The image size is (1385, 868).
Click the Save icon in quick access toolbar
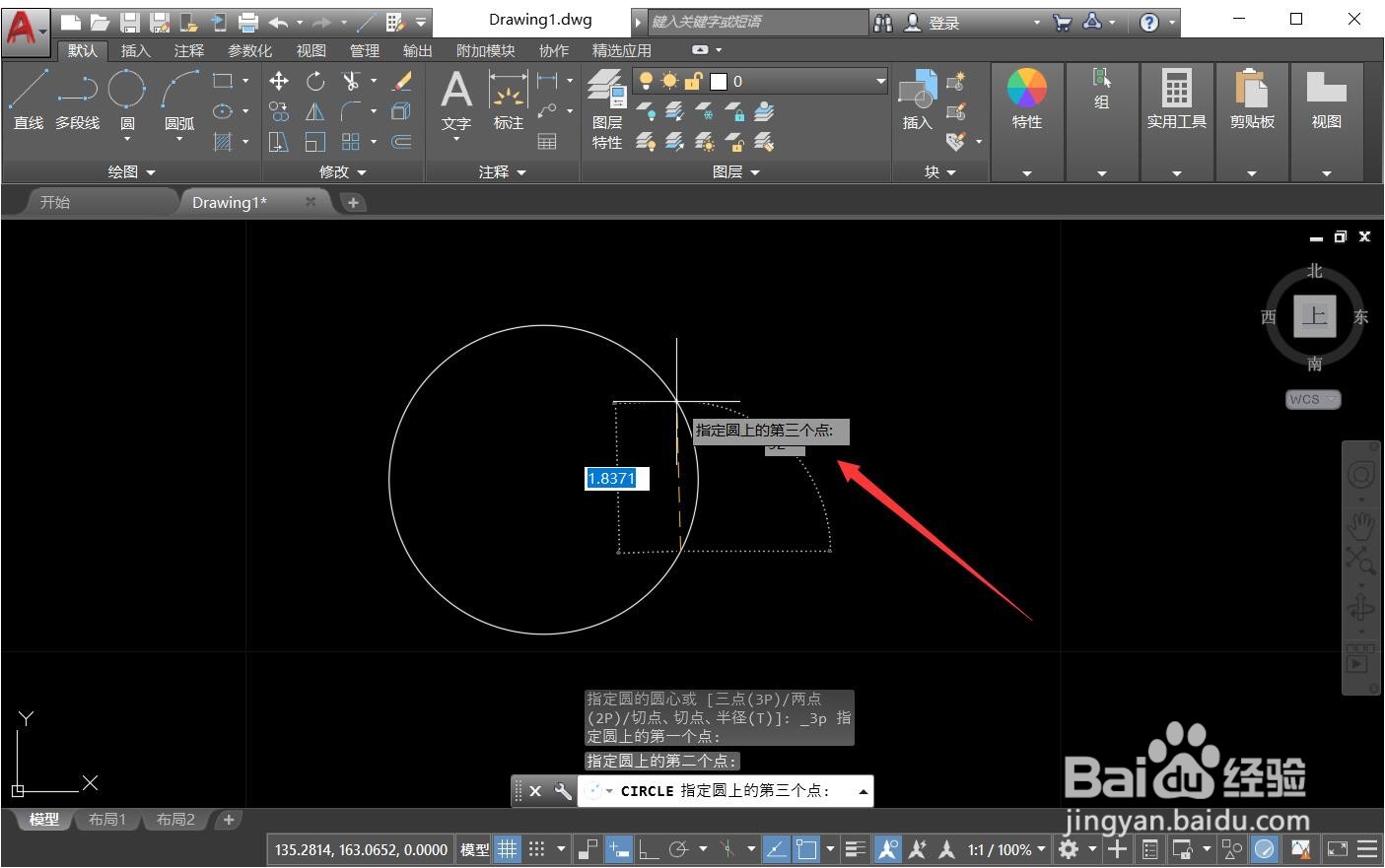point(129,22)
